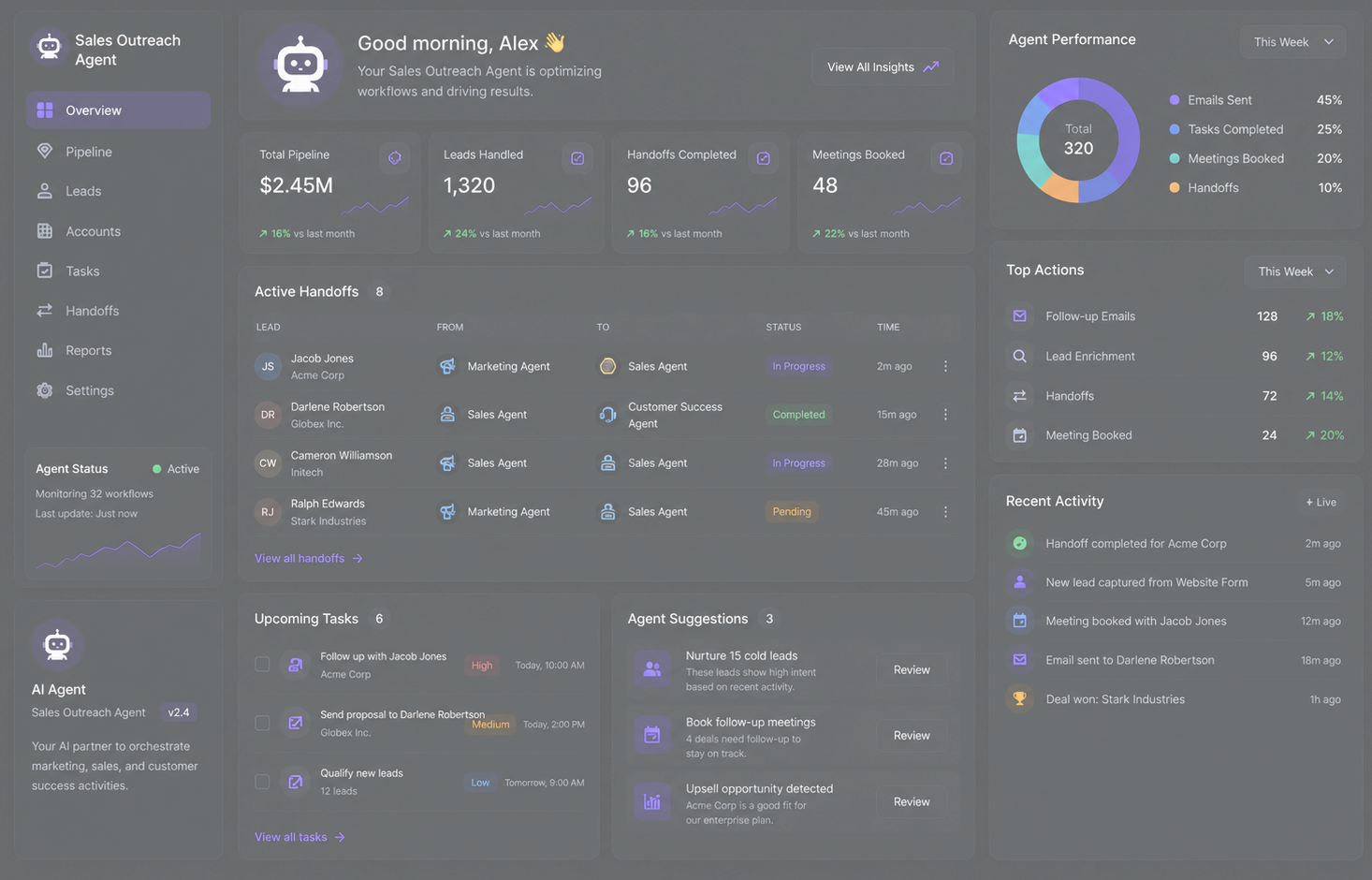This screenshot has height=880, width=1372.
Task: Click the Customer Success Agent headset icon
Action: [607, 415]
